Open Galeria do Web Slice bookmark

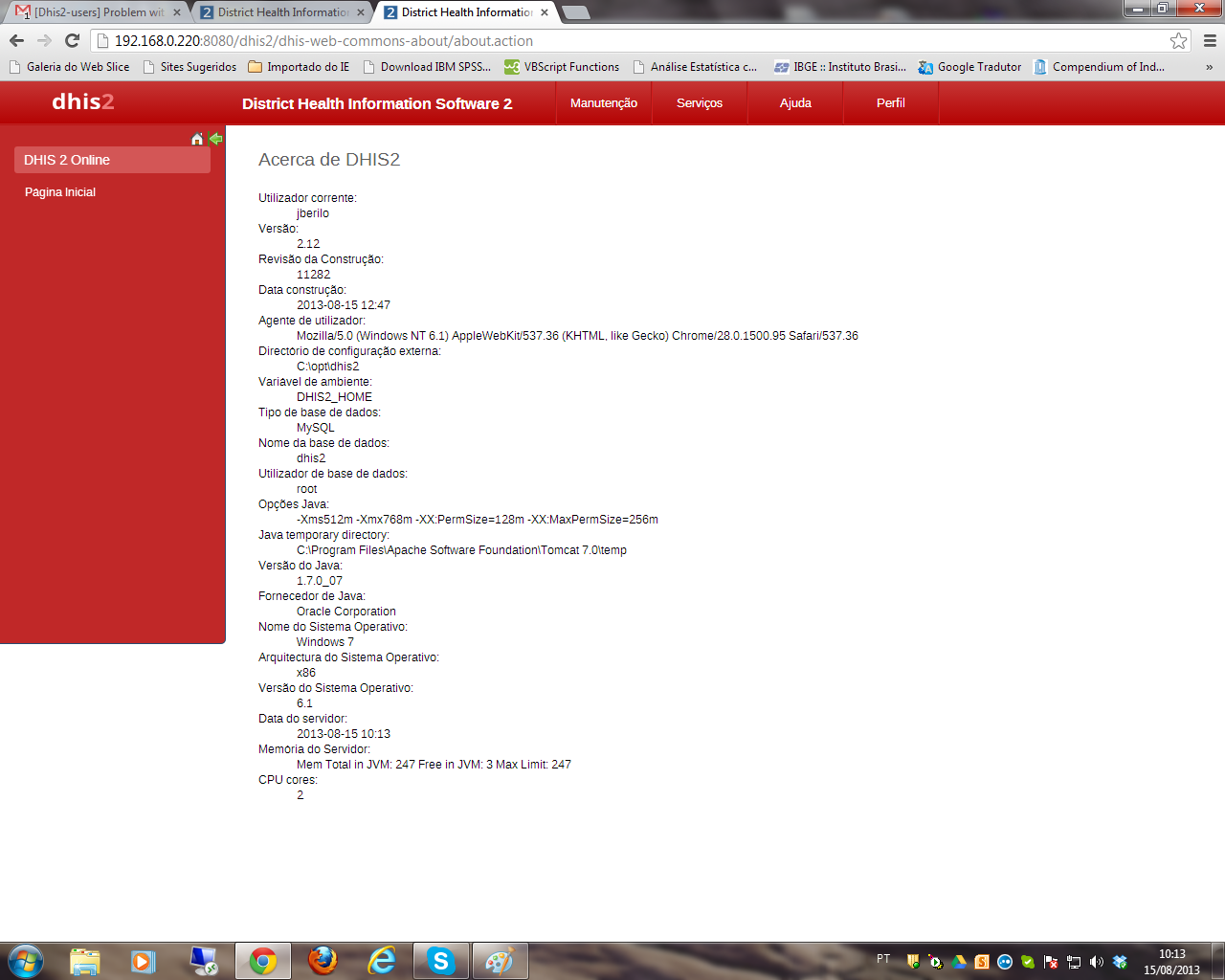[69, 67]
